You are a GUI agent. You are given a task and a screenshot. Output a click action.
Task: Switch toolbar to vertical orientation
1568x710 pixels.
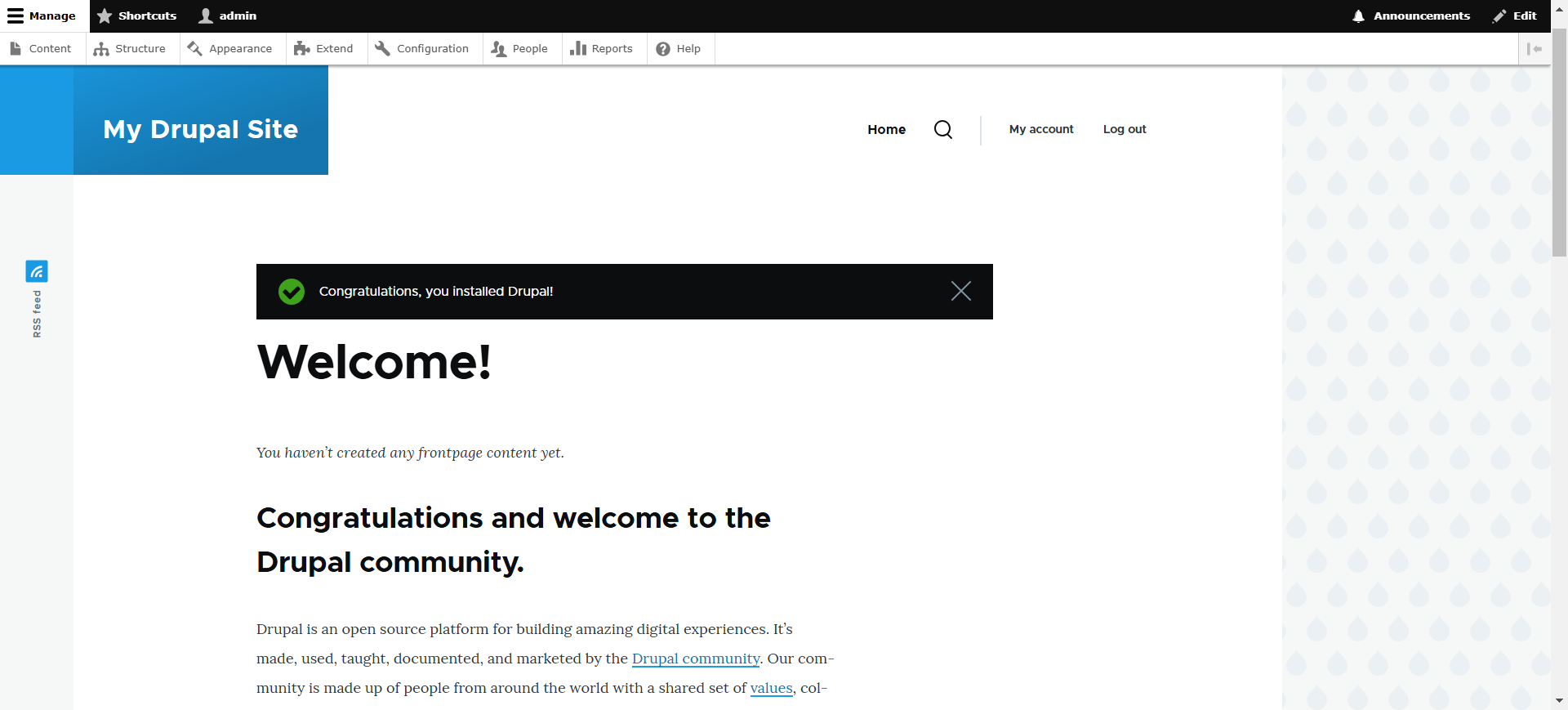tap(1535, 49)
